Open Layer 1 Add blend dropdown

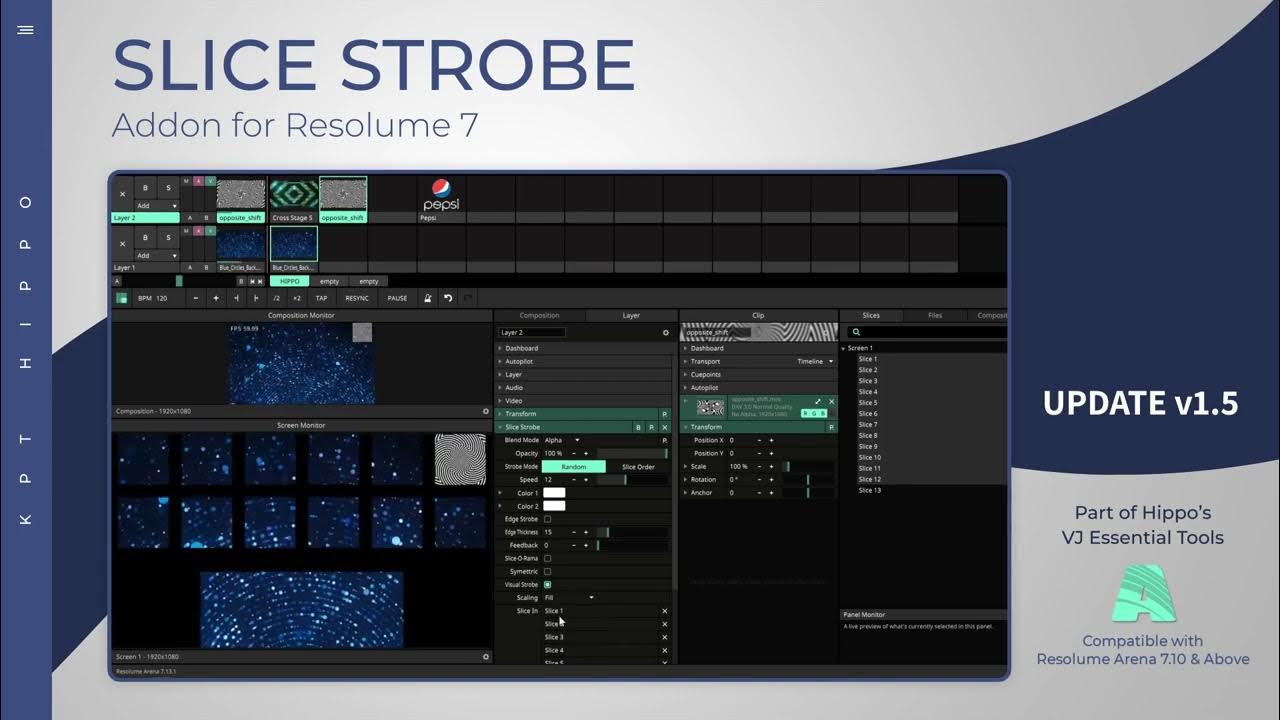pyautogui.click(x=158, y=255)
